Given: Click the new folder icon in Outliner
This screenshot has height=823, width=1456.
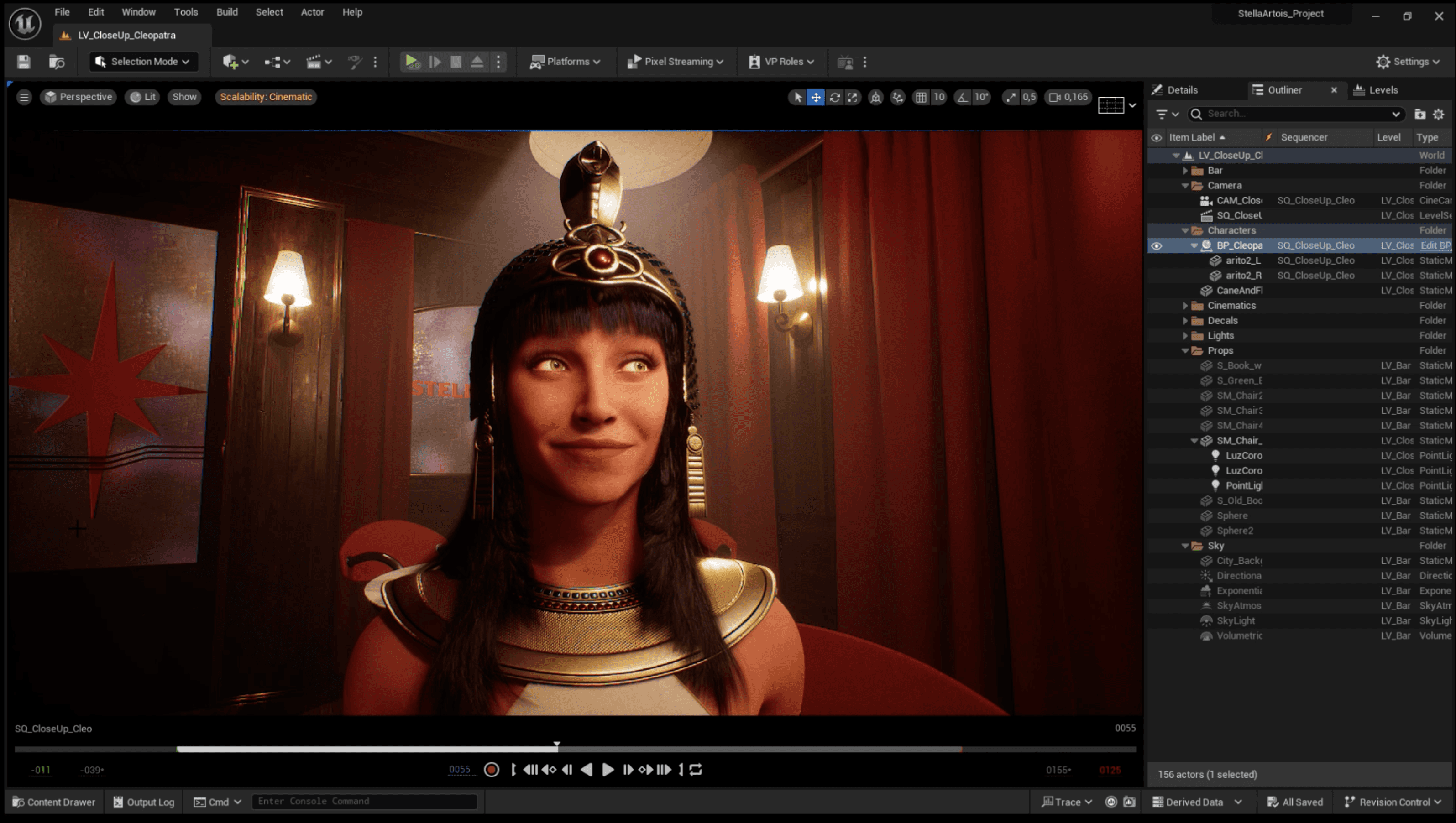Looking at the screenshot, I should (1420, 114).
